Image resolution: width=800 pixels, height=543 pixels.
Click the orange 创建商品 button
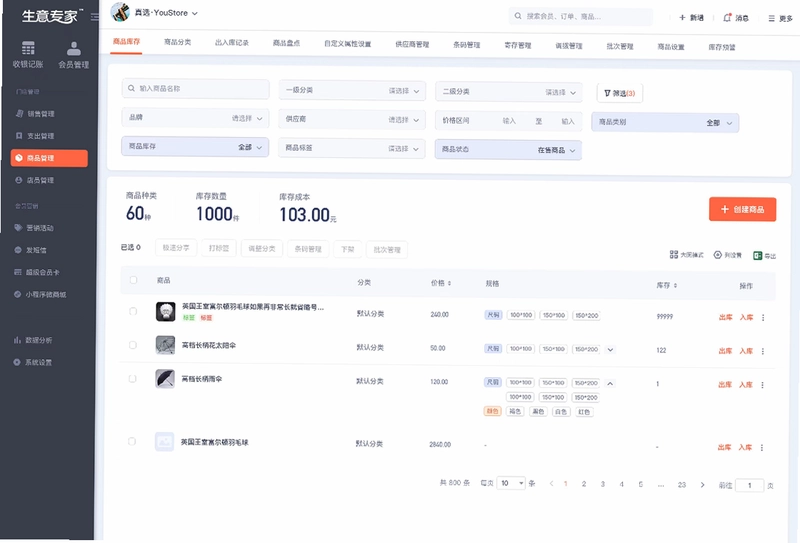(x=742, y=209)
